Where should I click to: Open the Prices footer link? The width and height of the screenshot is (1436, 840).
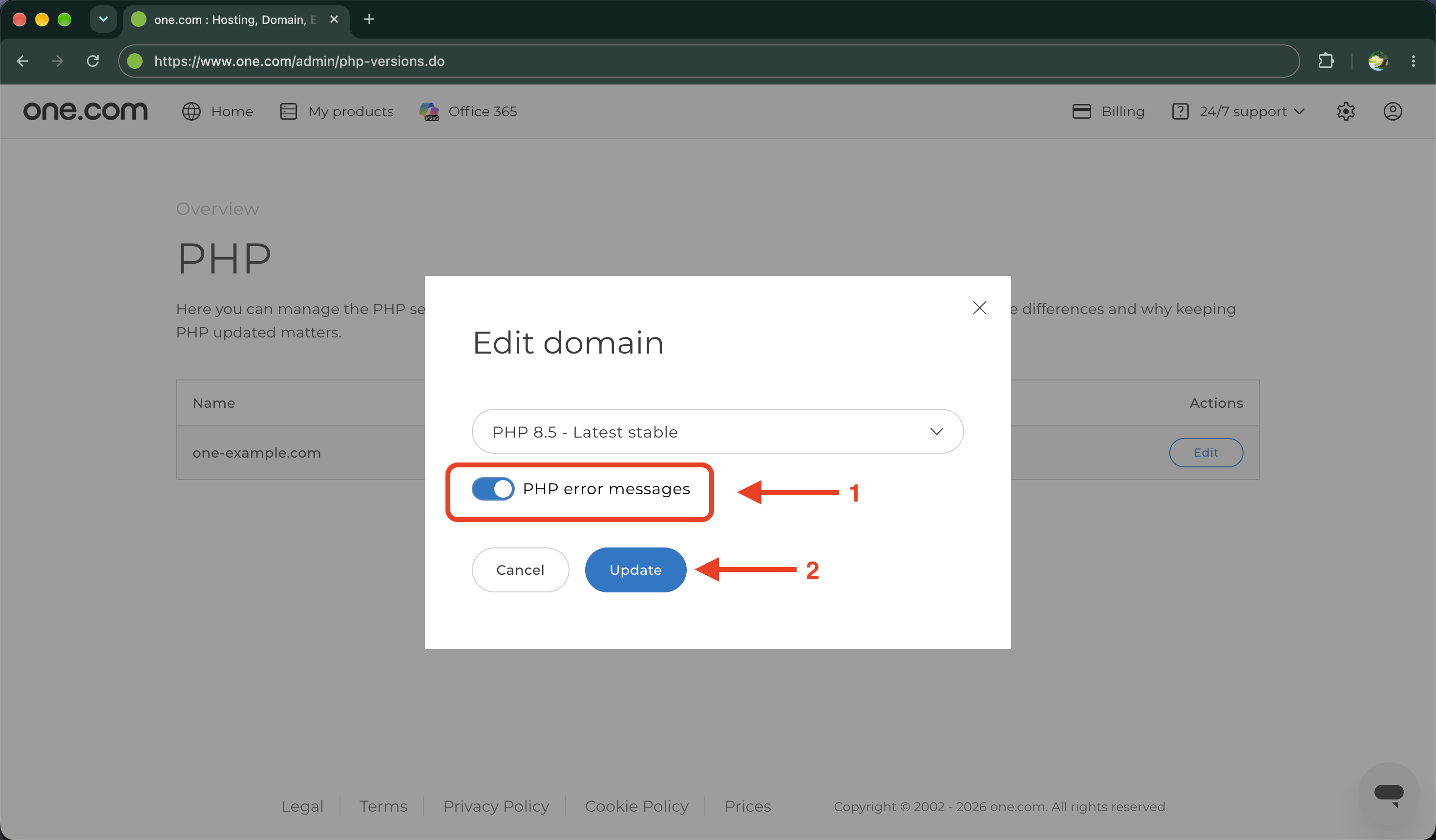748,806
